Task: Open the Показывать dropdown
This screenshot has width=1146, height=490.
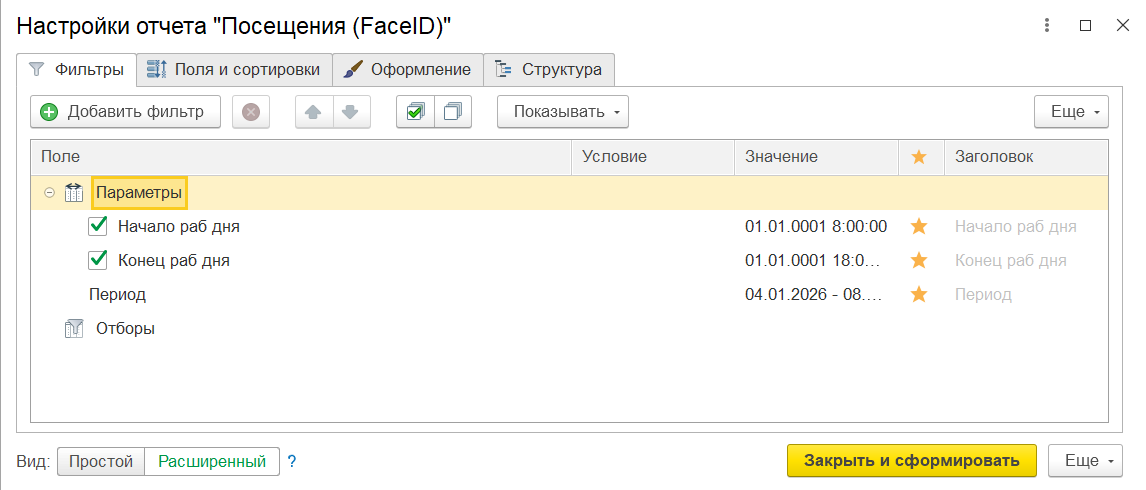Action: 563,112
